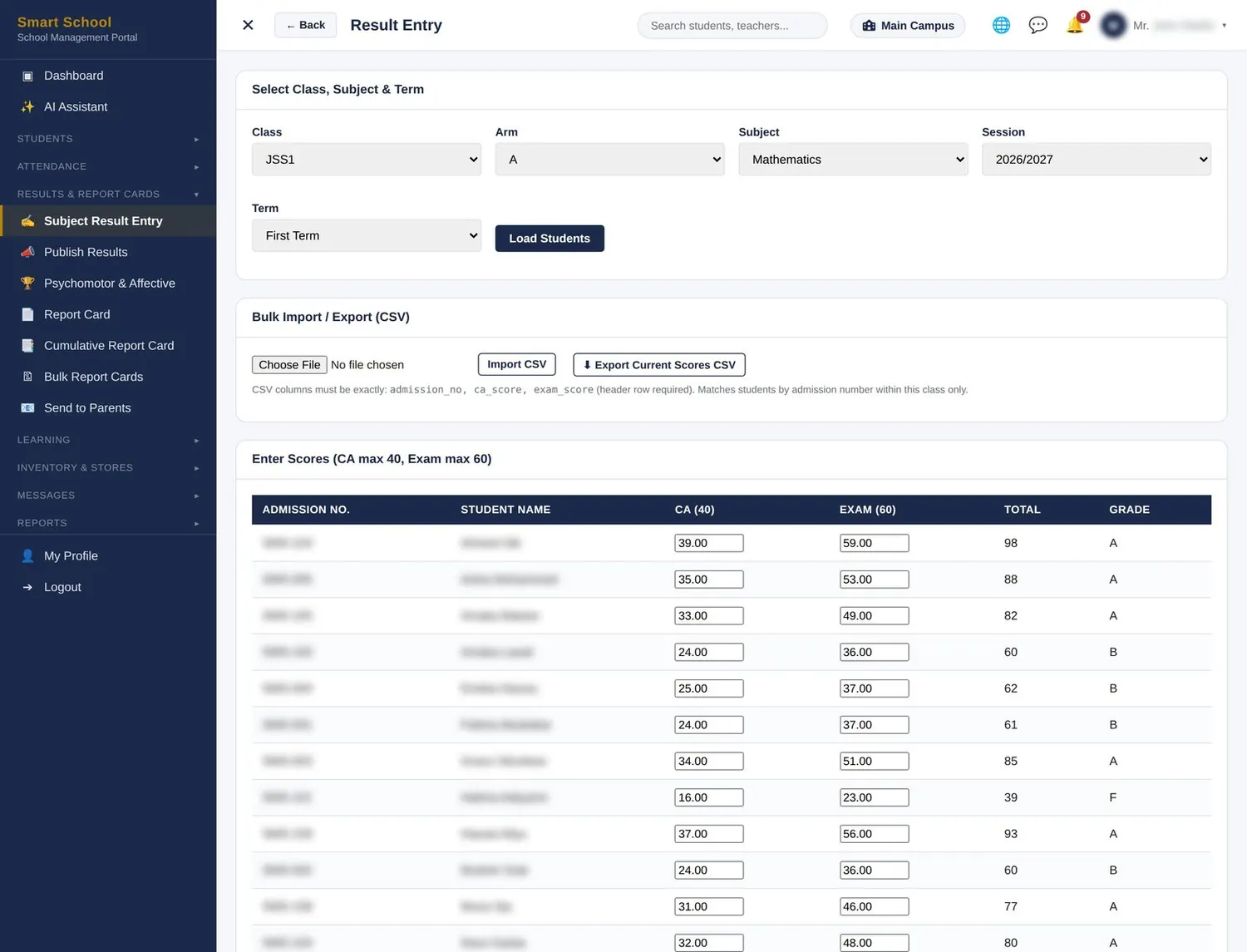Click the Import CSV button
This screenshot has width=1247, height=952.
pos(517,364)
